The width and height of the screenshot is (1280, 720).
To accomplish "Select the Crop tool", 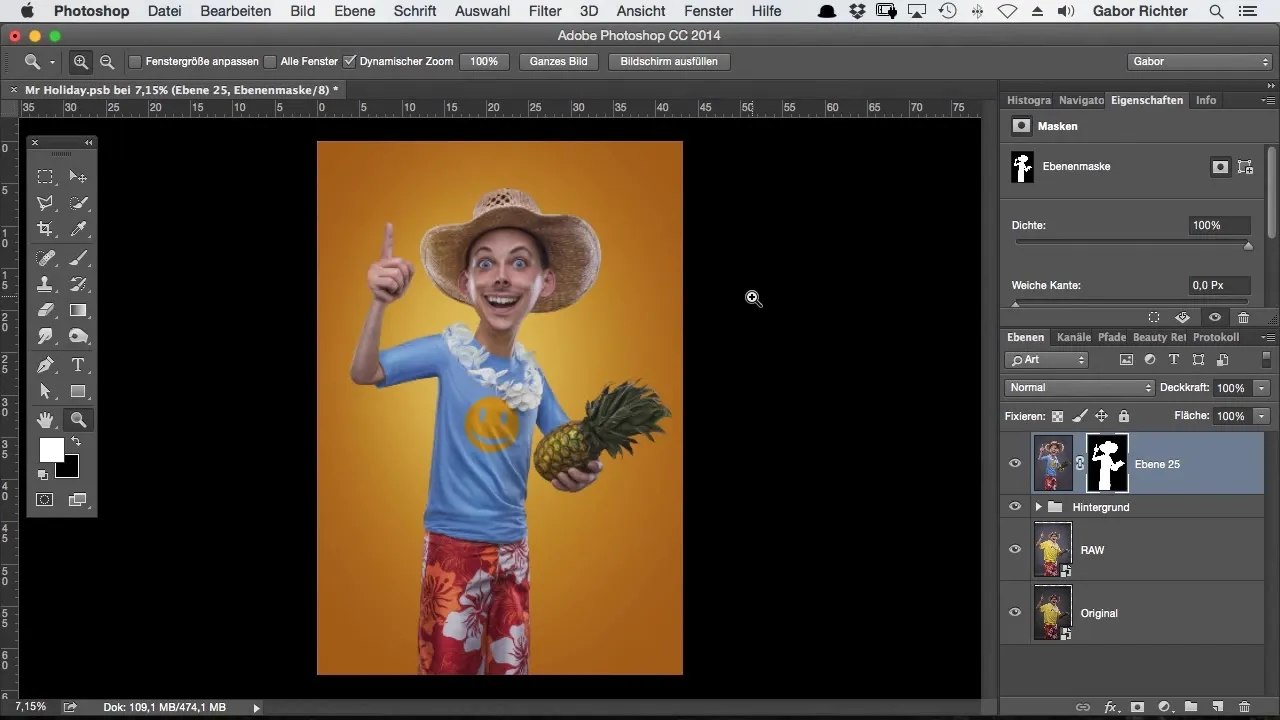I will point(45,229).
